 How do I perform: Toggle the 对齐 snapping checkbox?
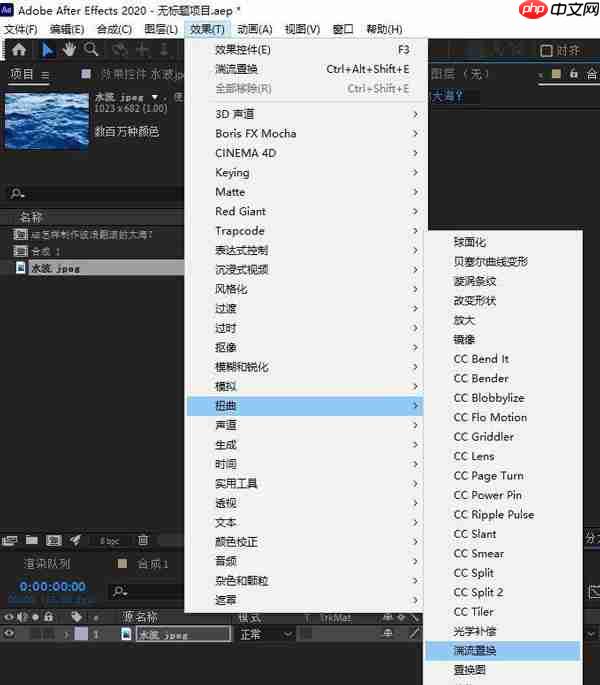point(546,51)
